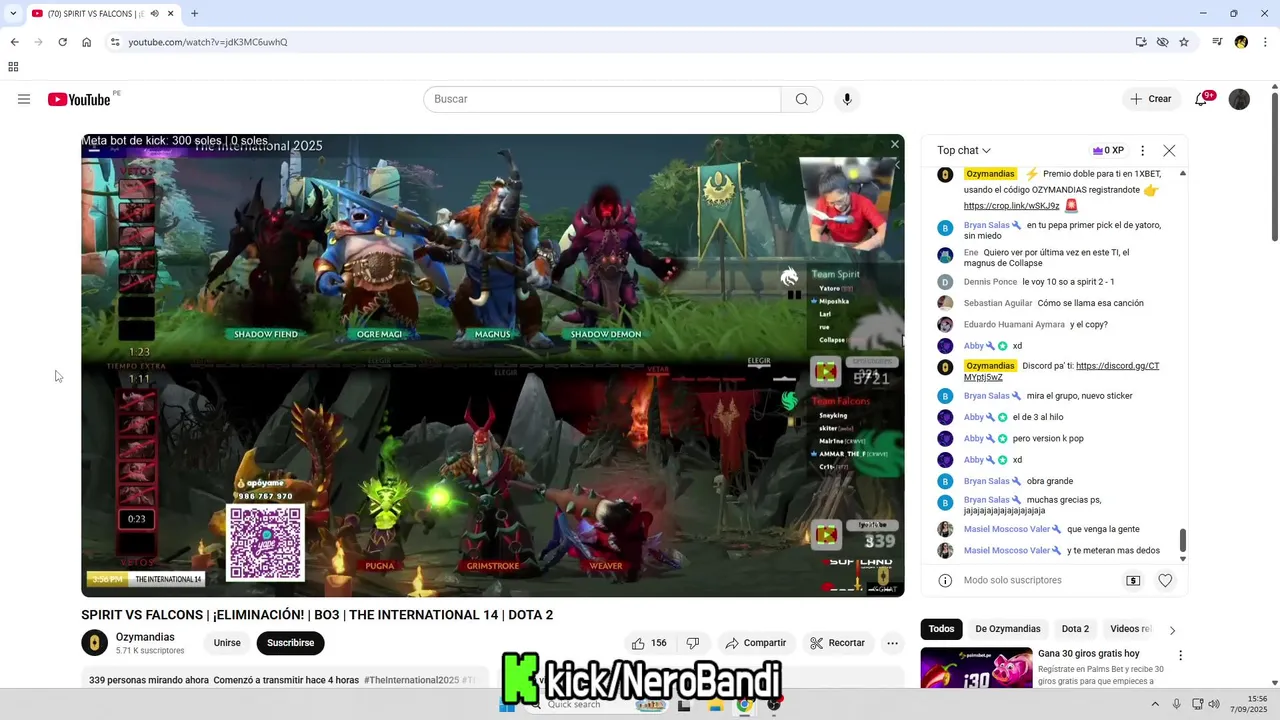
Task: Open more actions ellipsis under the video
Action: click(893, 643)
